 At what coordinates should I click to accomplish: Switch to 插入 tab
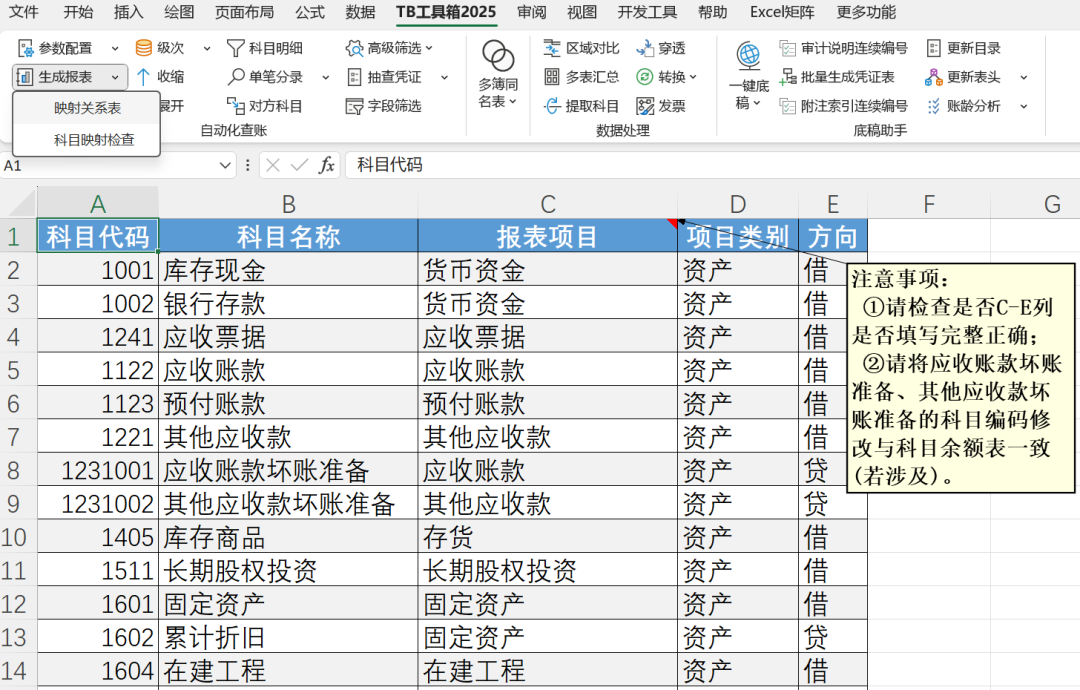click(x=128, y=12)
